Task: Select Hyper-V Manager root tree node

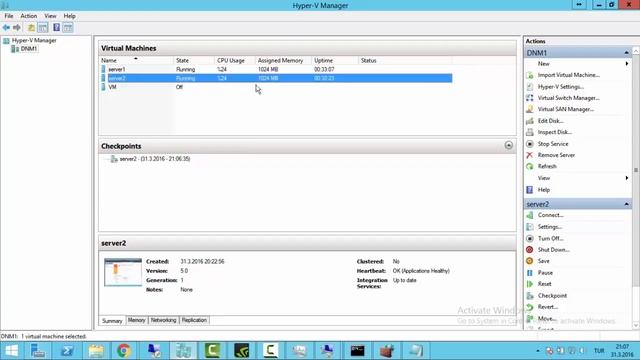Action: [34, 40]
